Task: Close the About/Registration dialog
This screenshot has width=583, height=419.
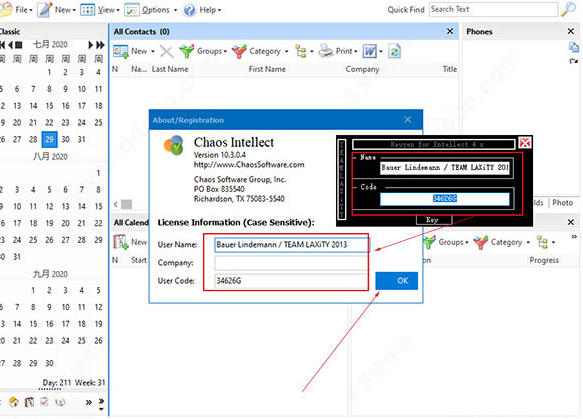Action: [x=408, y=120]
